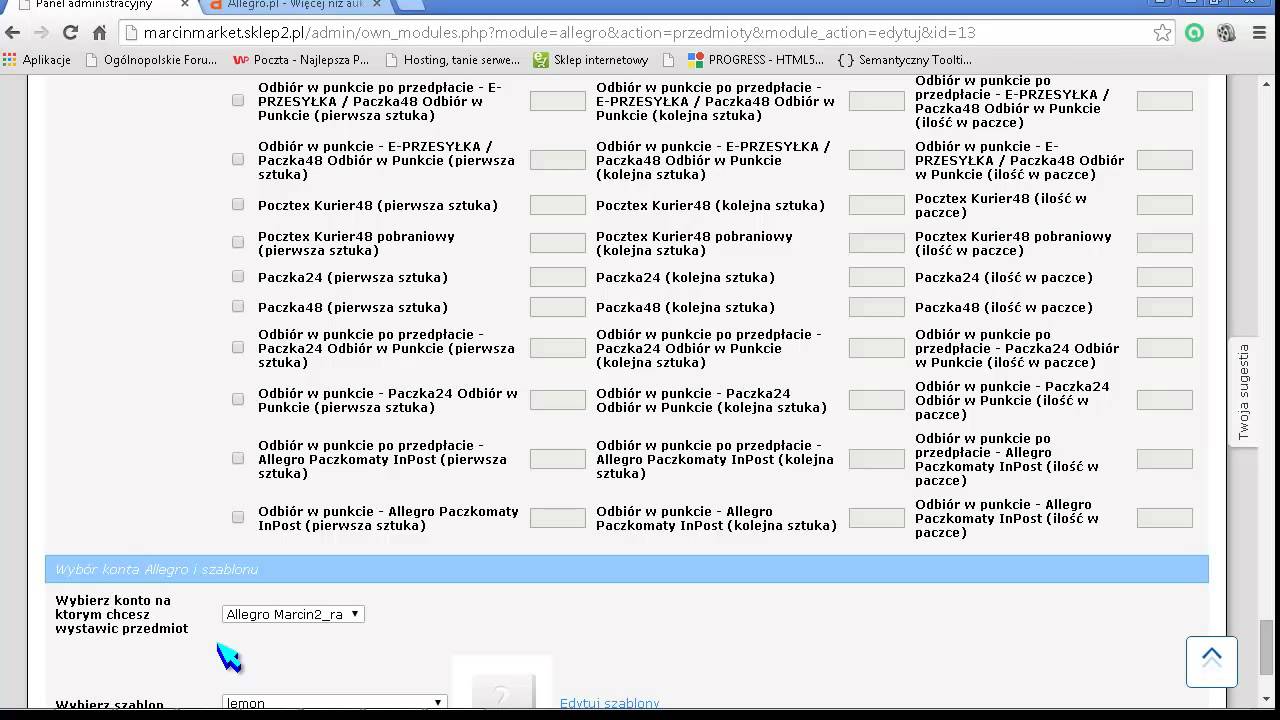The width and height of the screenshot is (1280, 720).
Task: Open the green circular extension icon
Action: coord(1195,33)
